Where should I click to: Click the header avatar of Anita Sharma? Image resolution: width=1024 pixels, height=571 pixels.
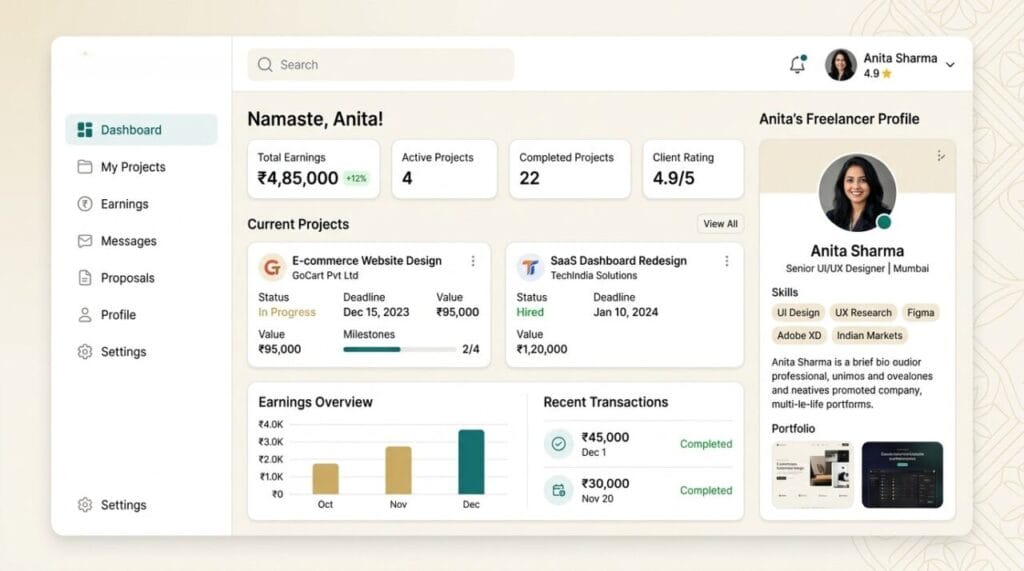point(840,65)
